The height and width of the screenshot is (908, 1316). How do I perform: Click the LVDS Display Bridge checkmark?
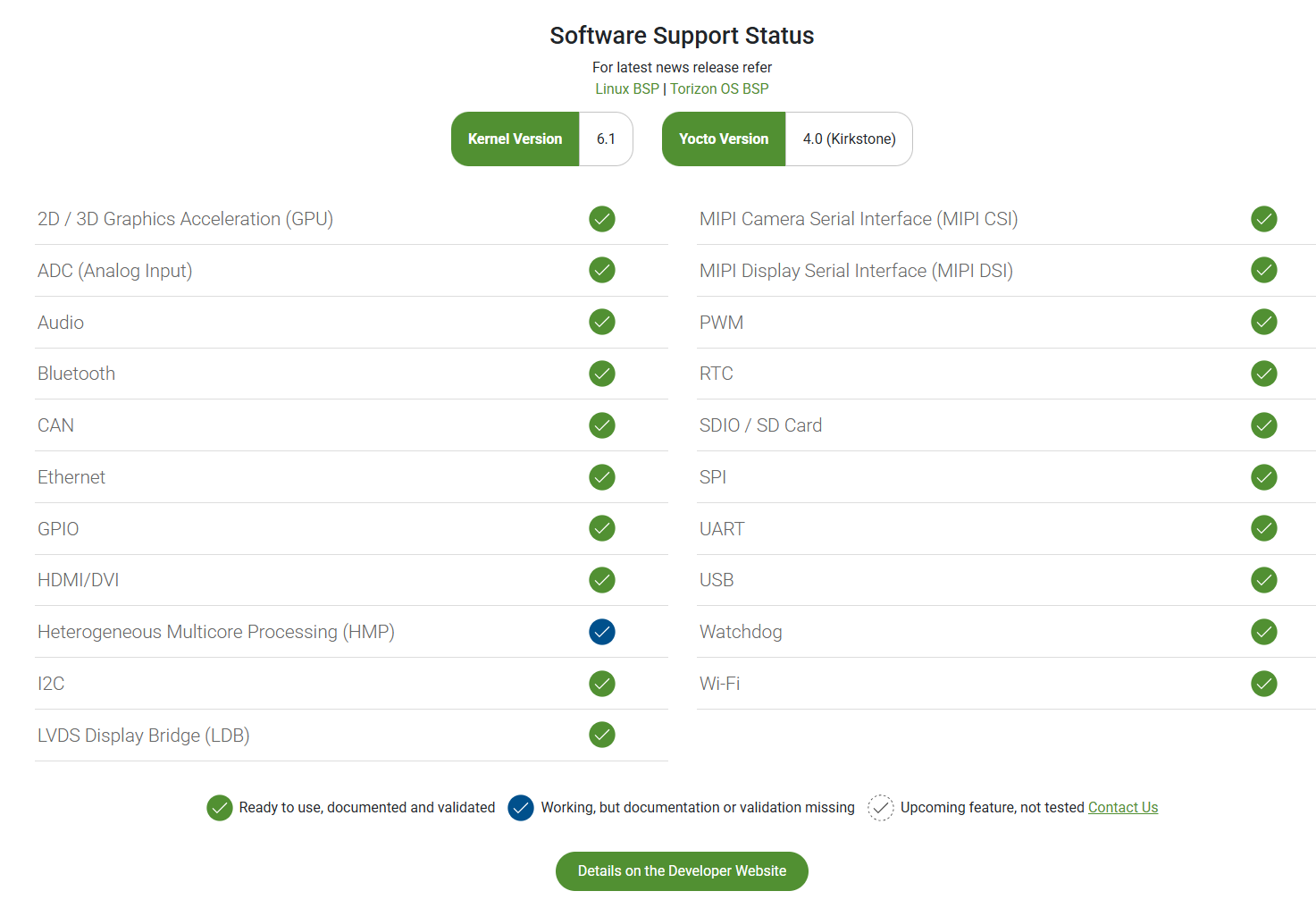(x=602, y=735)
